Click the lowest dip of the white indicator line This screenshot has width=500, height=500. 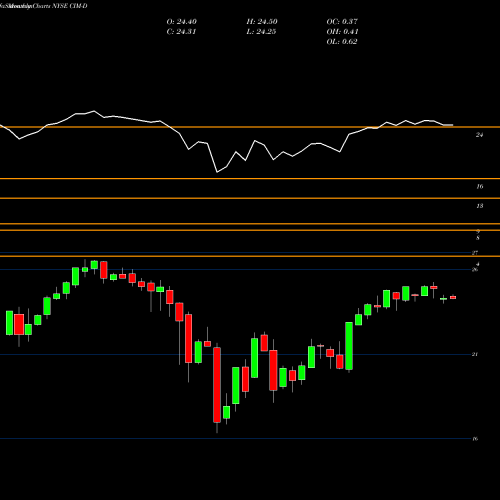coord(217,172)
